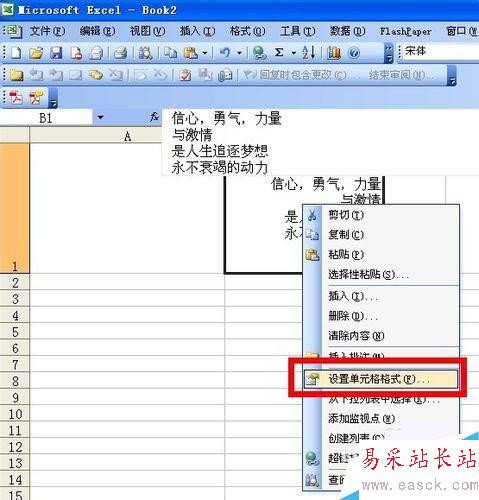Viewport: 479px width, 500px height.
Task: Click the Save floppy disk icon
Action: [x=56, y=53]
